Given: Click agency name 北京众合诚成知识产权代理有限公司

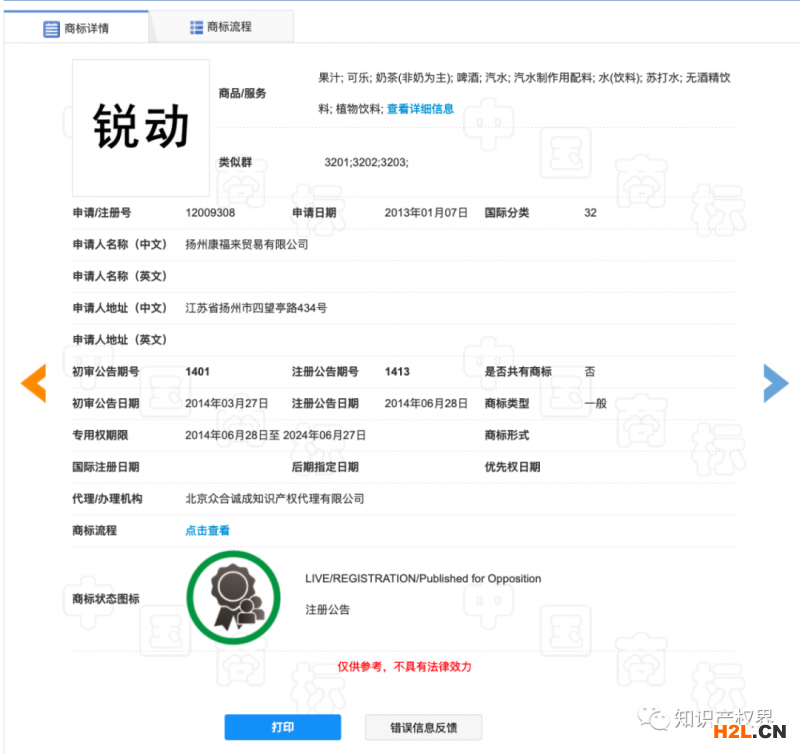Looking at the screenshot, I should 274,499.
